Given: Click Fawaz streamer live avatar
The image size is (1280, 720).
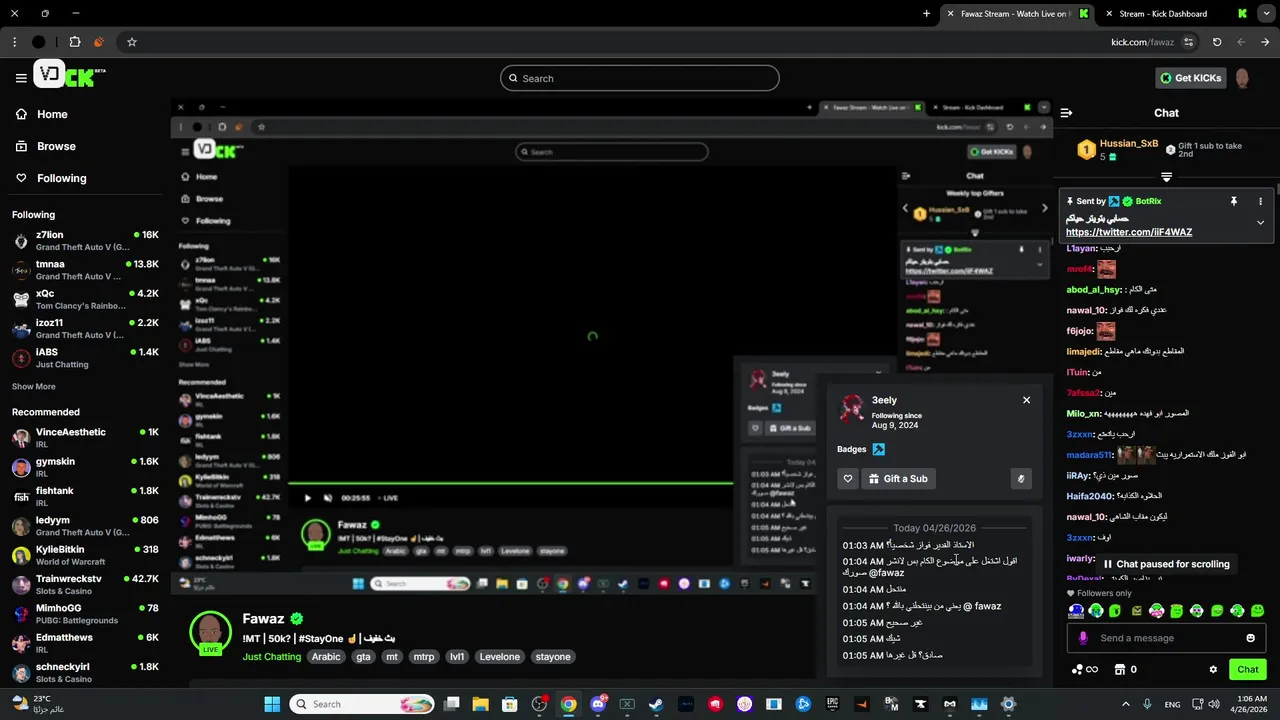Looking at the screenshot, I should (210, 633).
